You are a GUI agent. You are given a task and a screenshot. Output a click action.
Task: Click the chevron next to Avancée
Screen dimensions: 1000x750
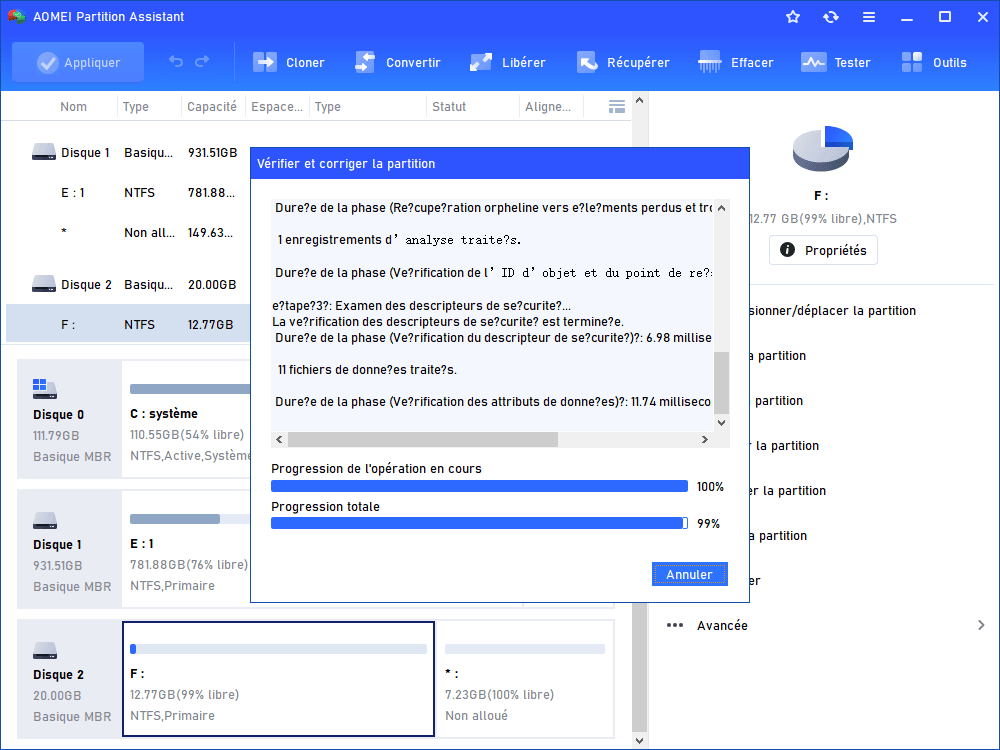(x=980, y=625)
